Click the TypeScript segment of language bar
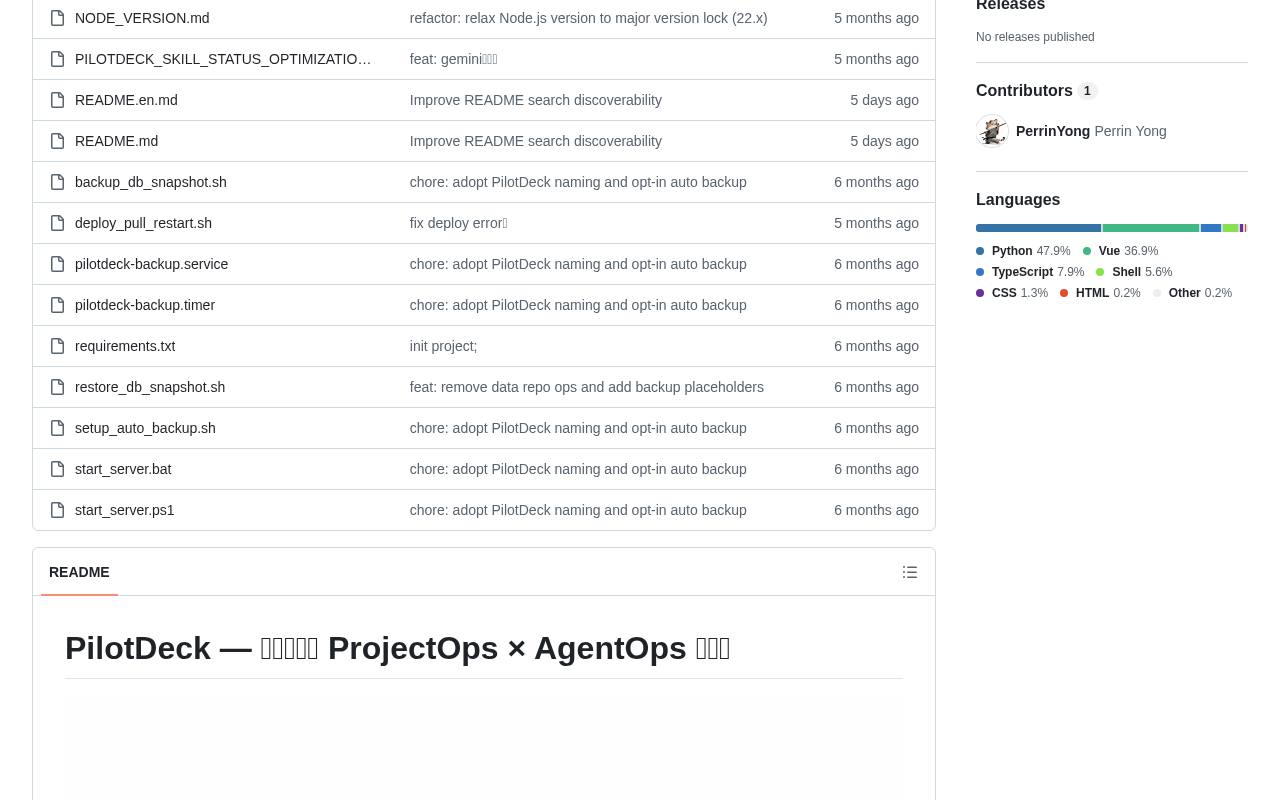 (1211, 228)
